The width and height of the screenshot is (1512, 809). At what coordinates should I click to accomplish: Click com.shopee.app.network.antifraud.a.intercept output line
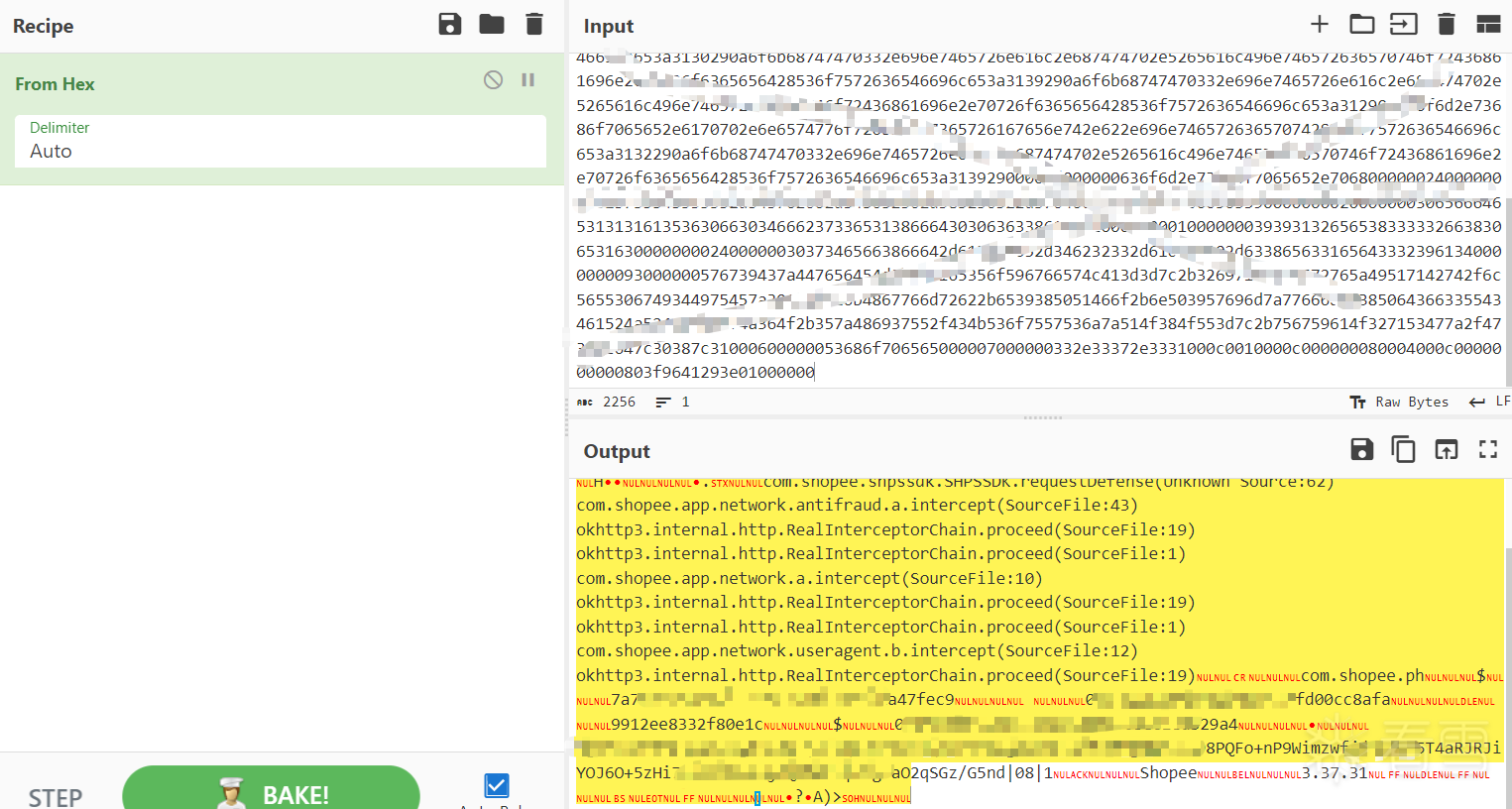click(857, 505)
